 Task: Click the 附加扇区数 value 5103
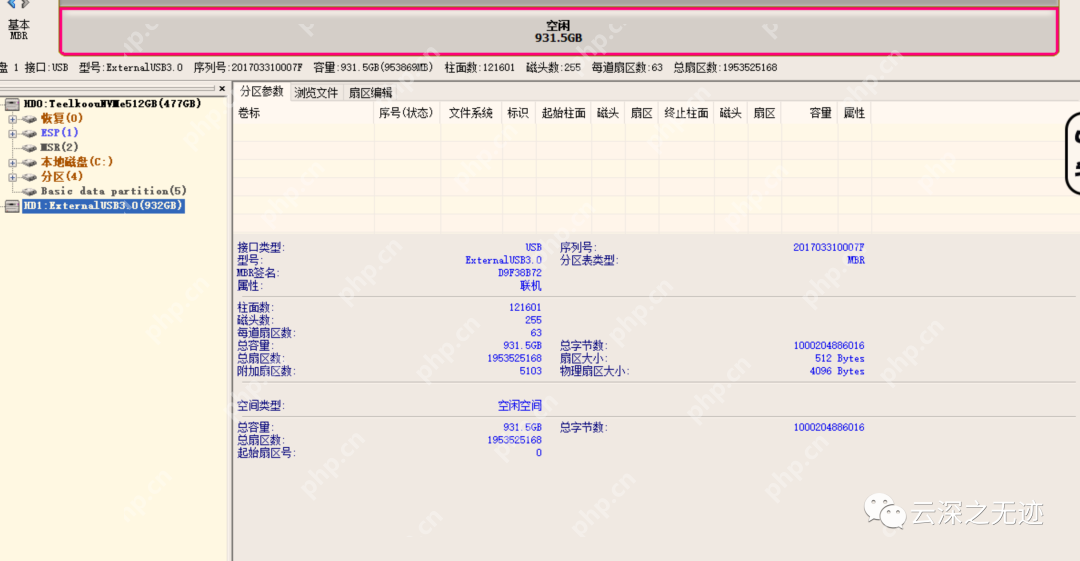530,371
